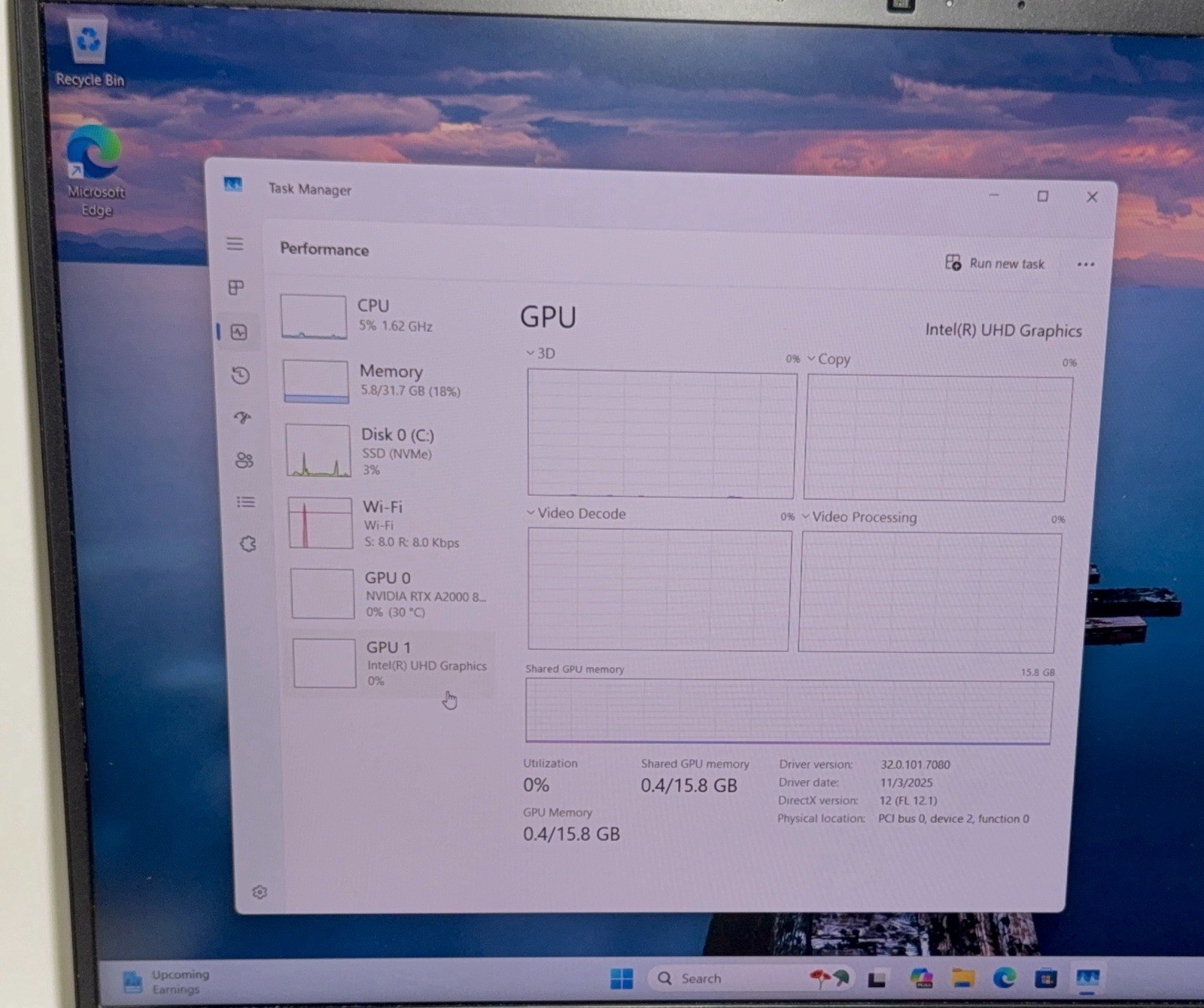Click driver version 32.0.101.7080 text
The width and height of the screenshot is (1204, 1008).
click(x=915, y=765)
